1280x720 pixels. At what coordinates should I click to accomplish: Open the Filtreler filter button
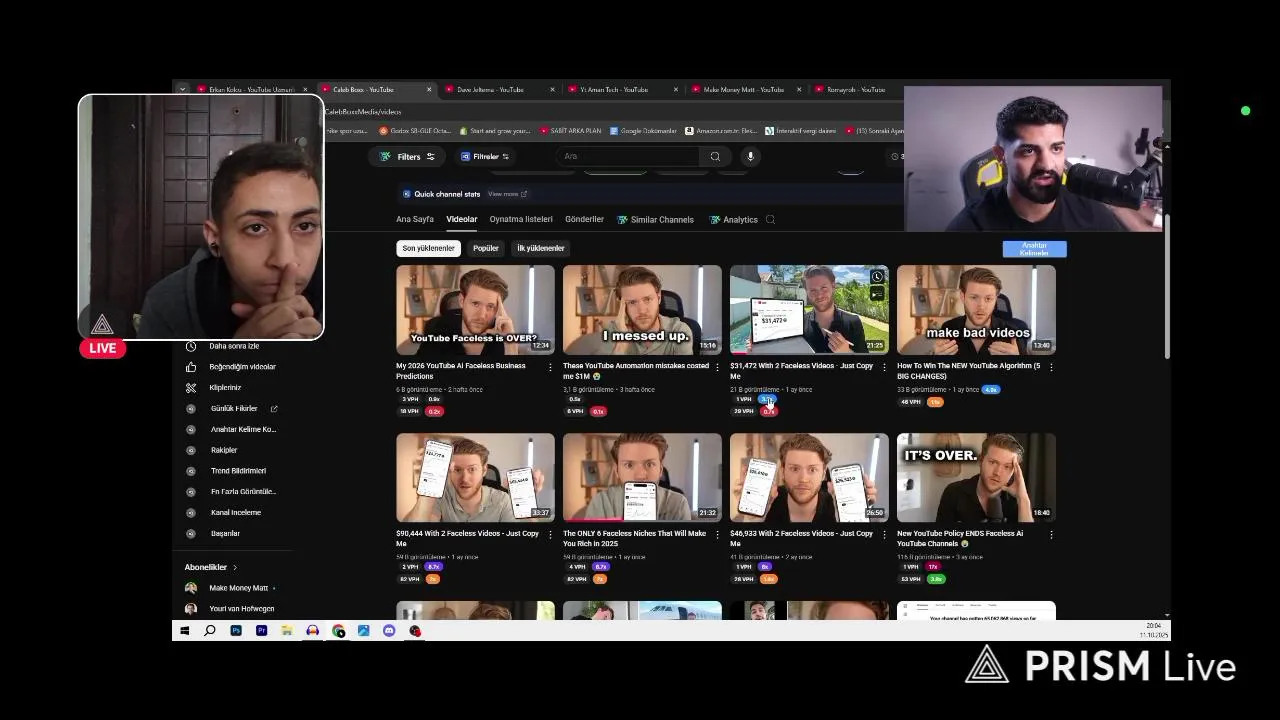click(485, 156)
